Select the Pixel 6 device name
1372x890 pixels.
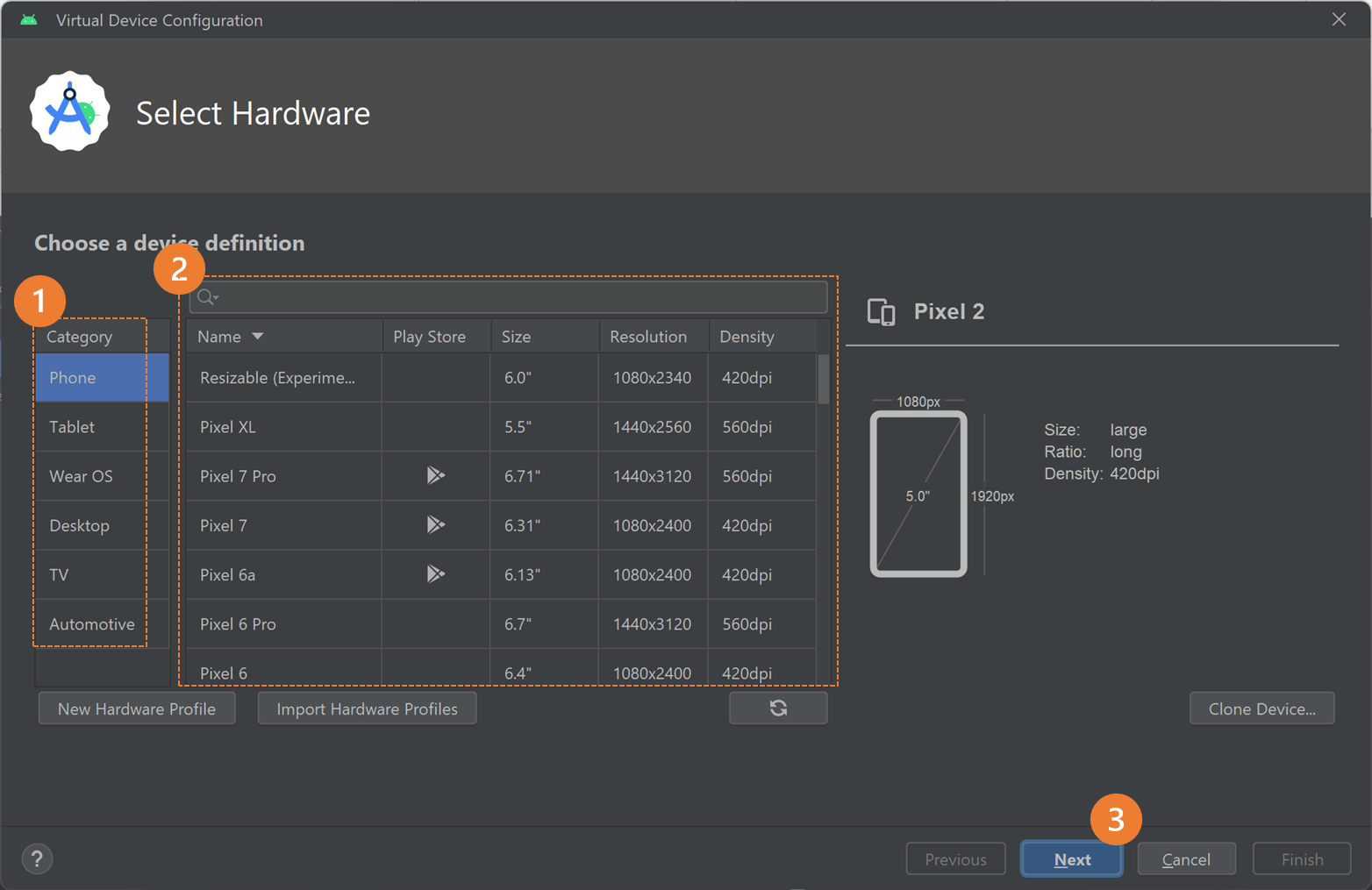[x=224, y=673]
